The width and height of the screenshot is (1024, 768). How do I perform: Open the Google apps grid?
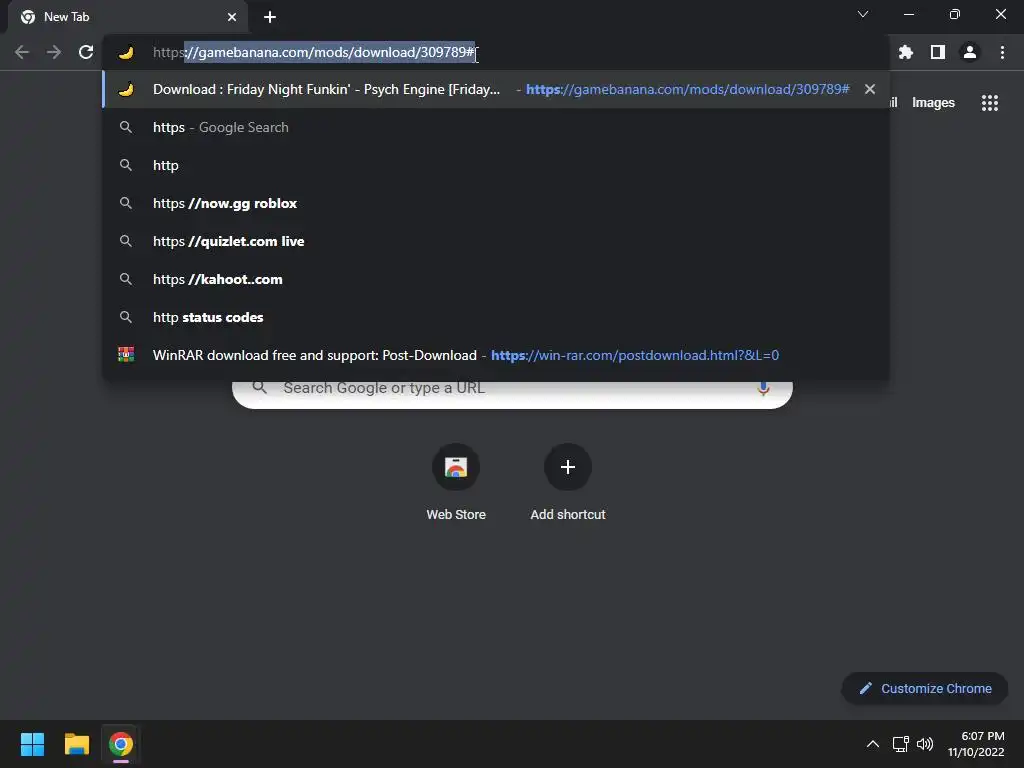coord(990,103)
